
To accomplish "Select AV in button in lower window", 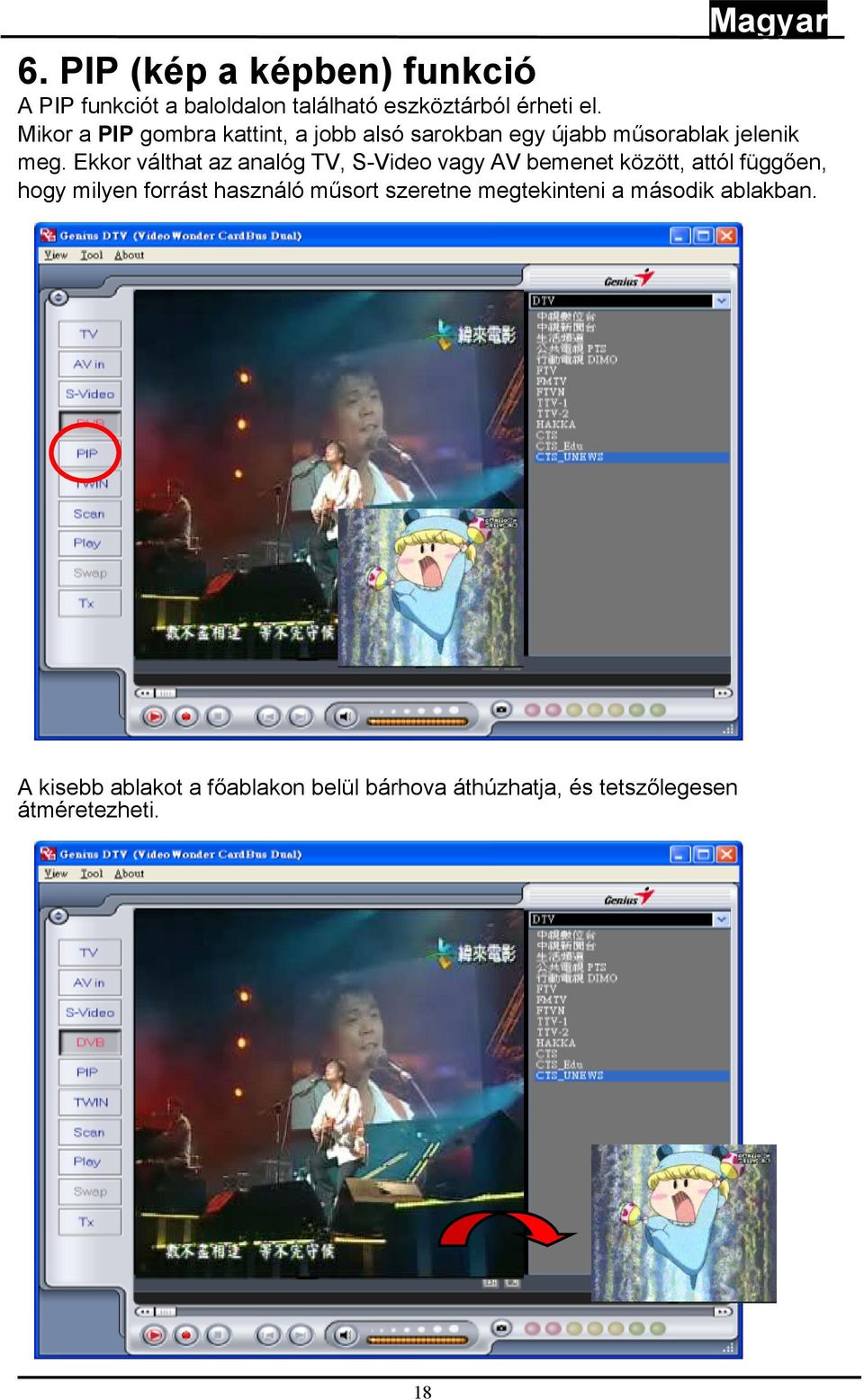I will pyautogui.click(x=89, y=983).
